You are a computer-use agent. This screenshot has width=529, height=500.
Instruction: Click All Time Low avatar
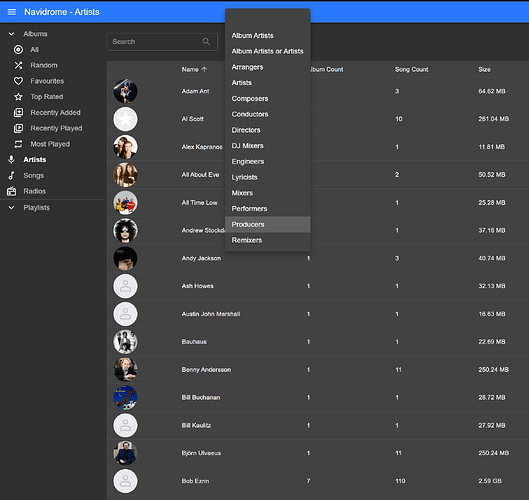click(125, 202)
